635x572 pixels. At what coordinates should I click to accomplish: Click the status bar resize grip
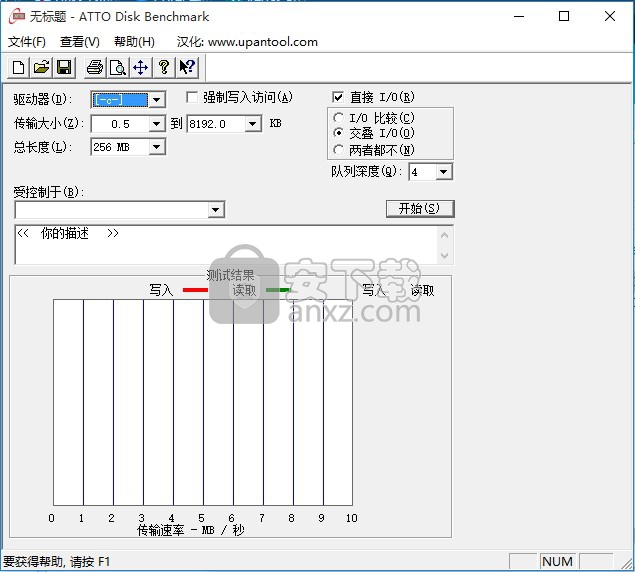point(626,562)
